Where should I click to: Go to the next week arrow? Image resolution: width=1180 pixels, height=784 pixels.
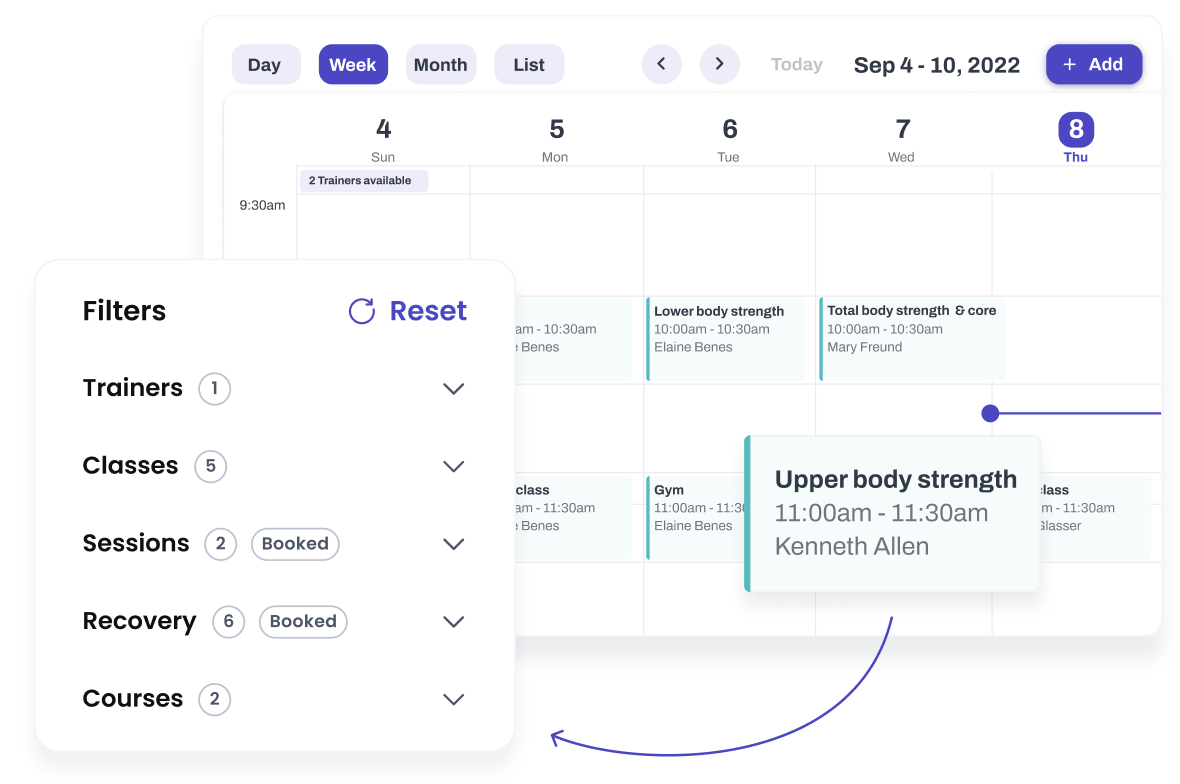pyautogui.click(x=719, y=64)
